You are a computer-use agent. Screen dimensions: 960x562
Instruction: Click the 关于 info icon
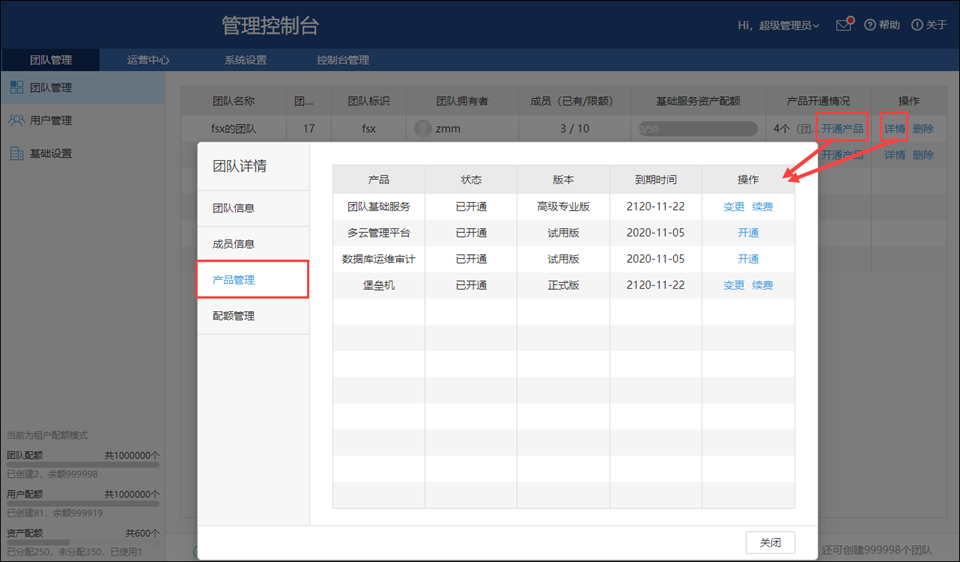[917, 25]
